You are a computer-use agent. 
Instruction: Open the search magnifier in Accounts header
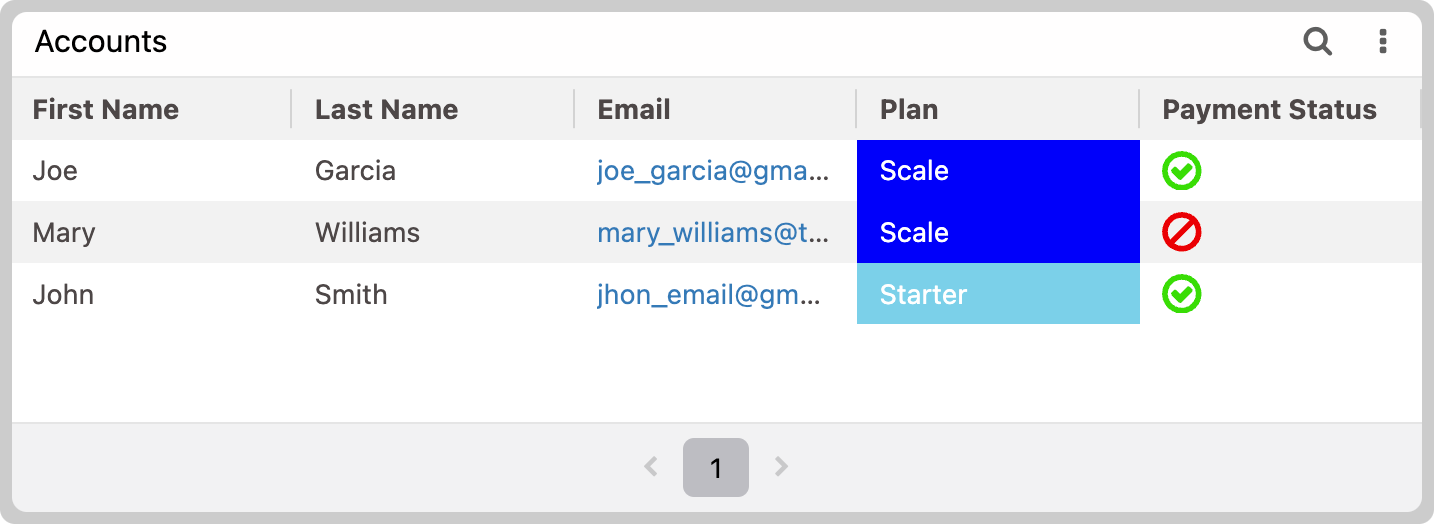click(x=1318, y=41)
